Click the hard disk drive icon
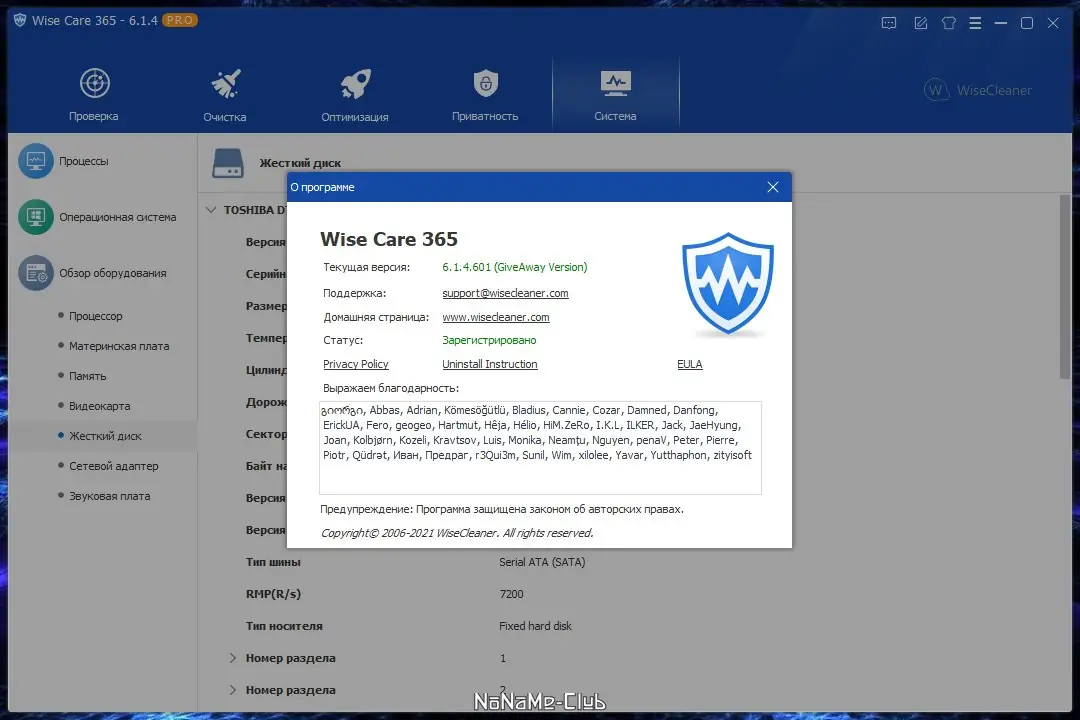 tap(228, 163)
